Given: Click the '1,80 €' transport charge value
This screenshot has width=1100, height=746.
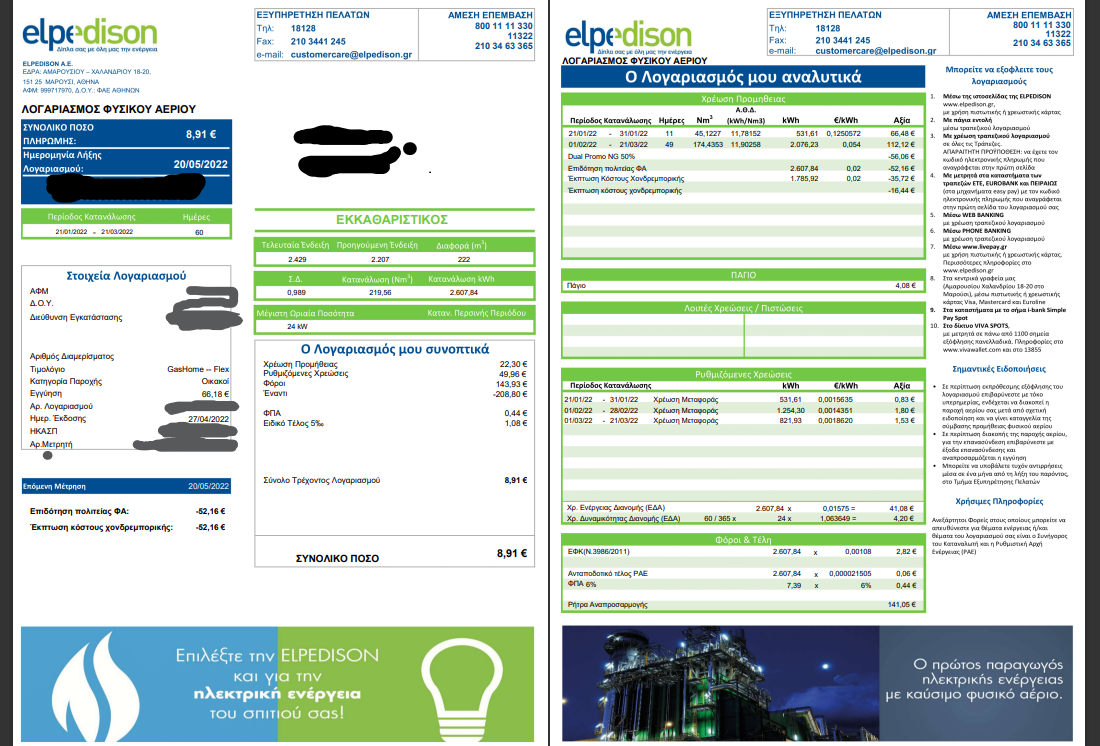Looking at the screenshot, I should pos(905,411).
